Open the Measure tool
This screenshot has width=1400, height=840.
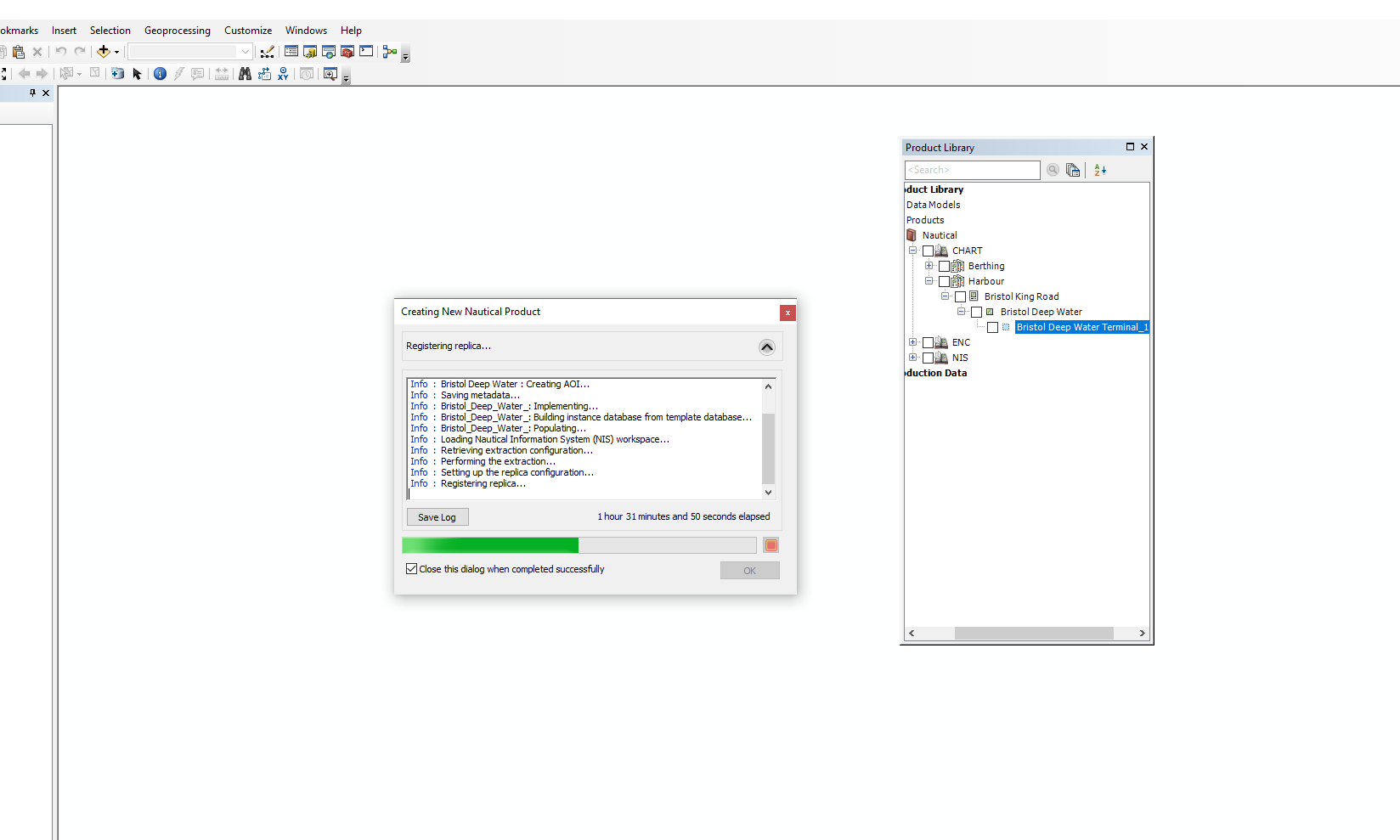pyautogui.click(x=221, y=74)
